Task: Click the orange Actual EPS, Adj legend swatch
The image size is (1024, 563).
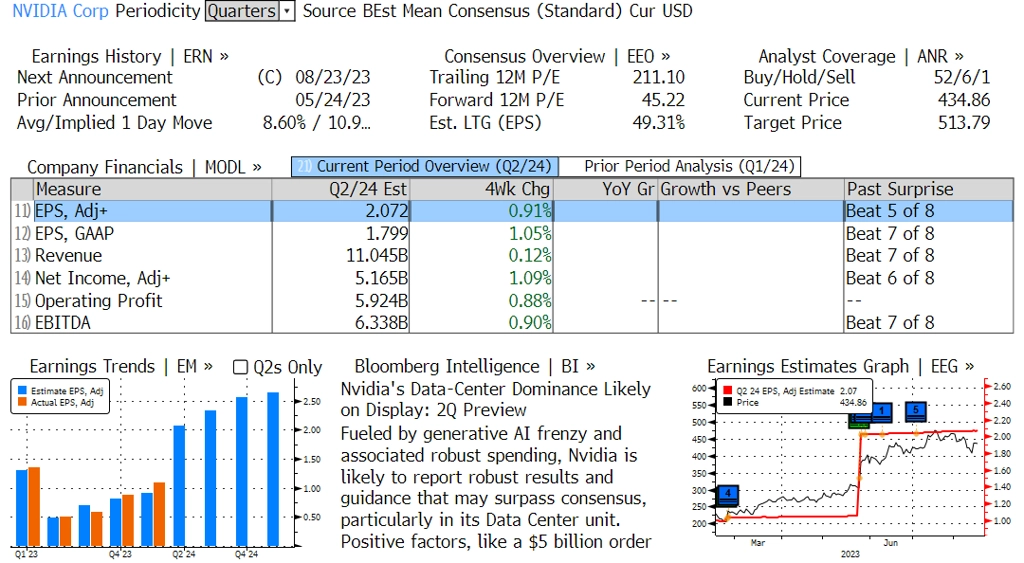Action: 22,402
